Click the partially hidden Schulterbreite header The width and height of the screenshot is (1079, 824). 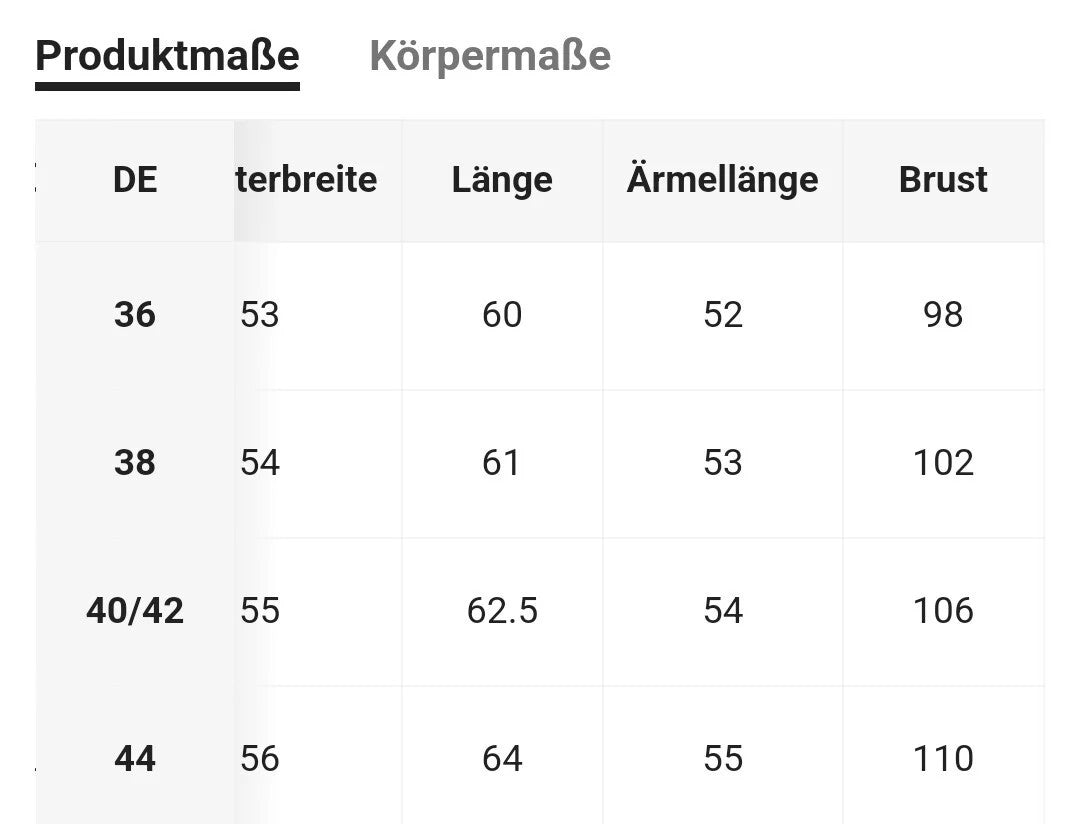tap(310, 180)
